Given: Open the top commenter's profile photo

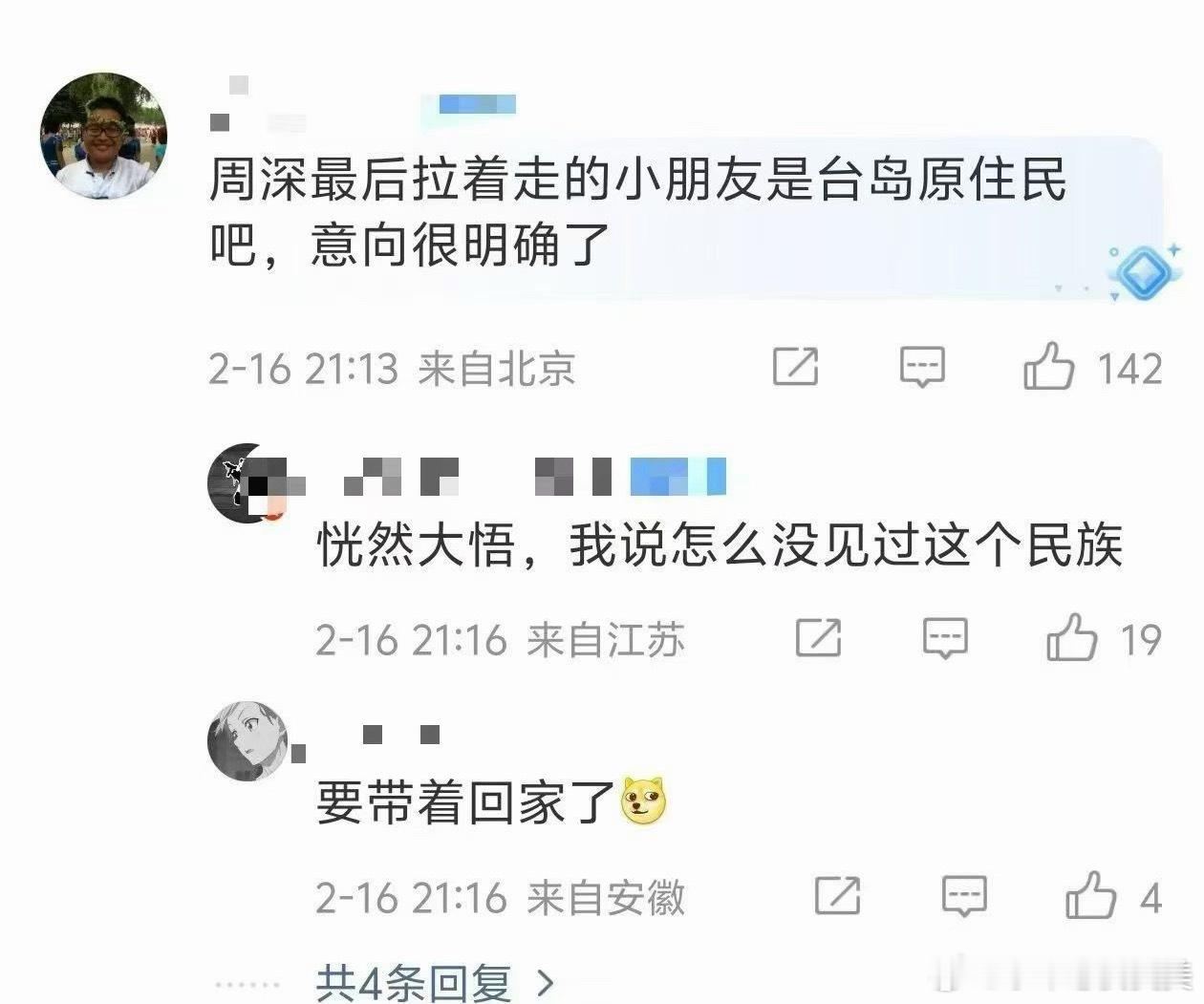Looking at the screenshot, I should click(103, 136).
